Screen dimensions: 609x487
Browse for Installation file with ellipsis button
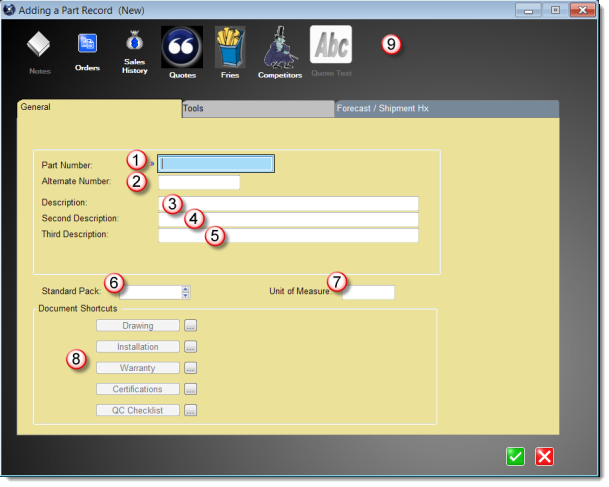click(190, 346)
